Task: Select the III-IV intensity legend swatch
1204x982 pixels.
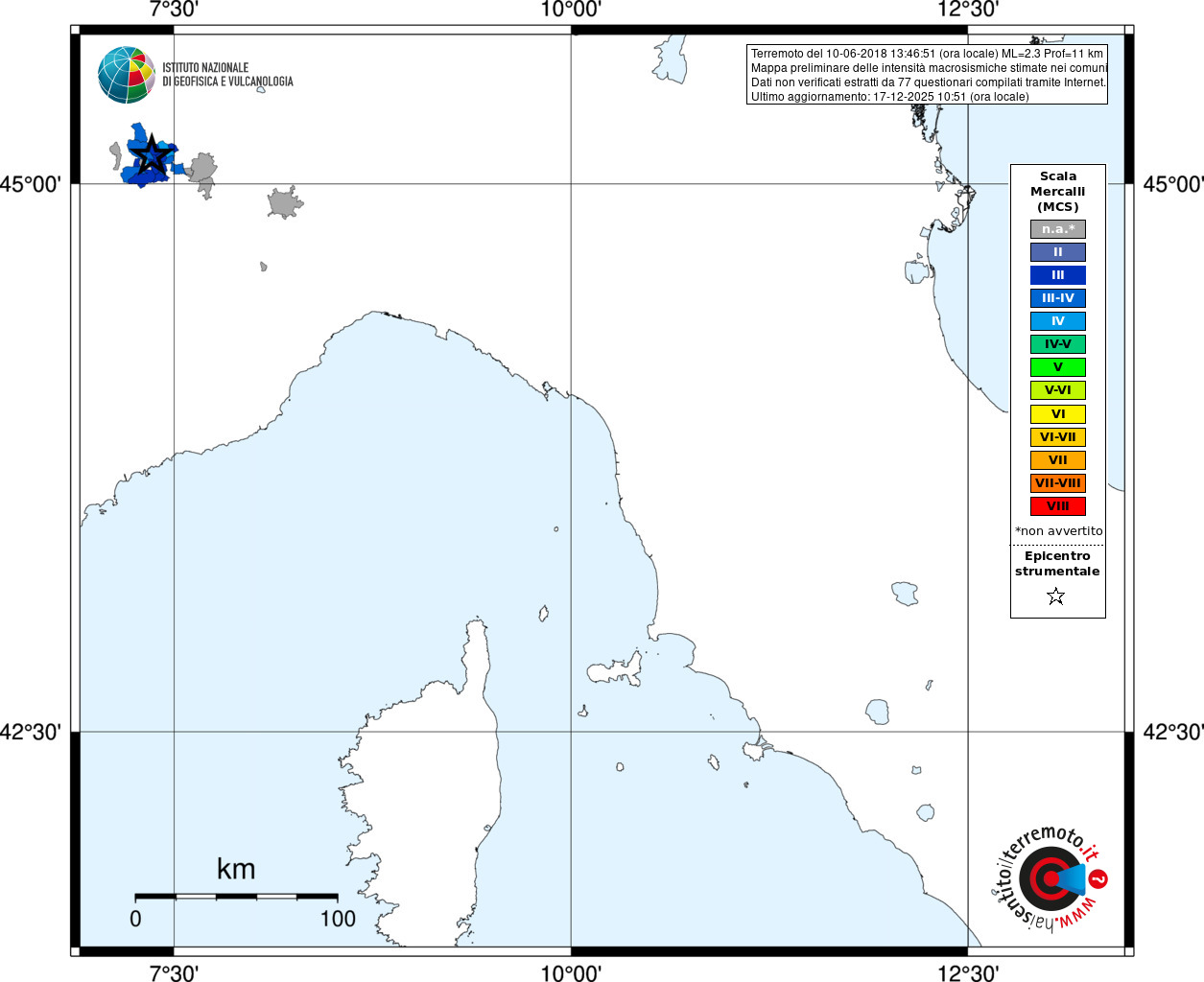Action: (x=1058, y=298)
